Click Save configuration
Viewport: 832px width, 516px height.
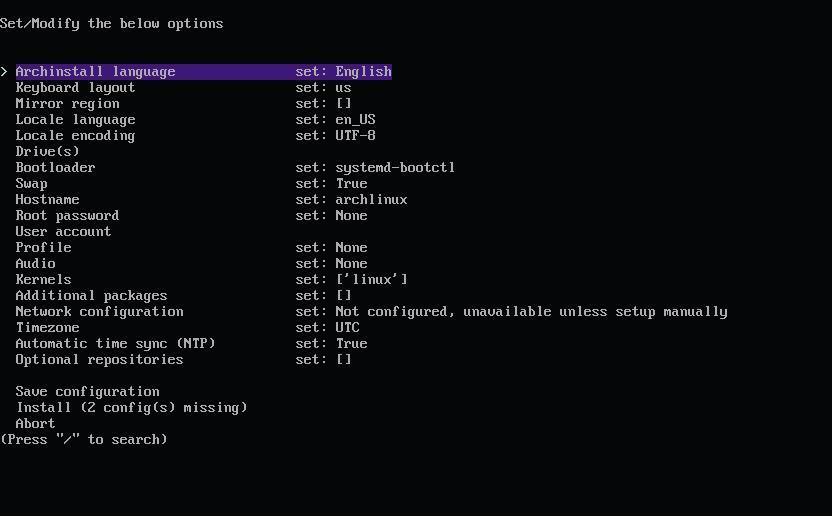(88, 392)
